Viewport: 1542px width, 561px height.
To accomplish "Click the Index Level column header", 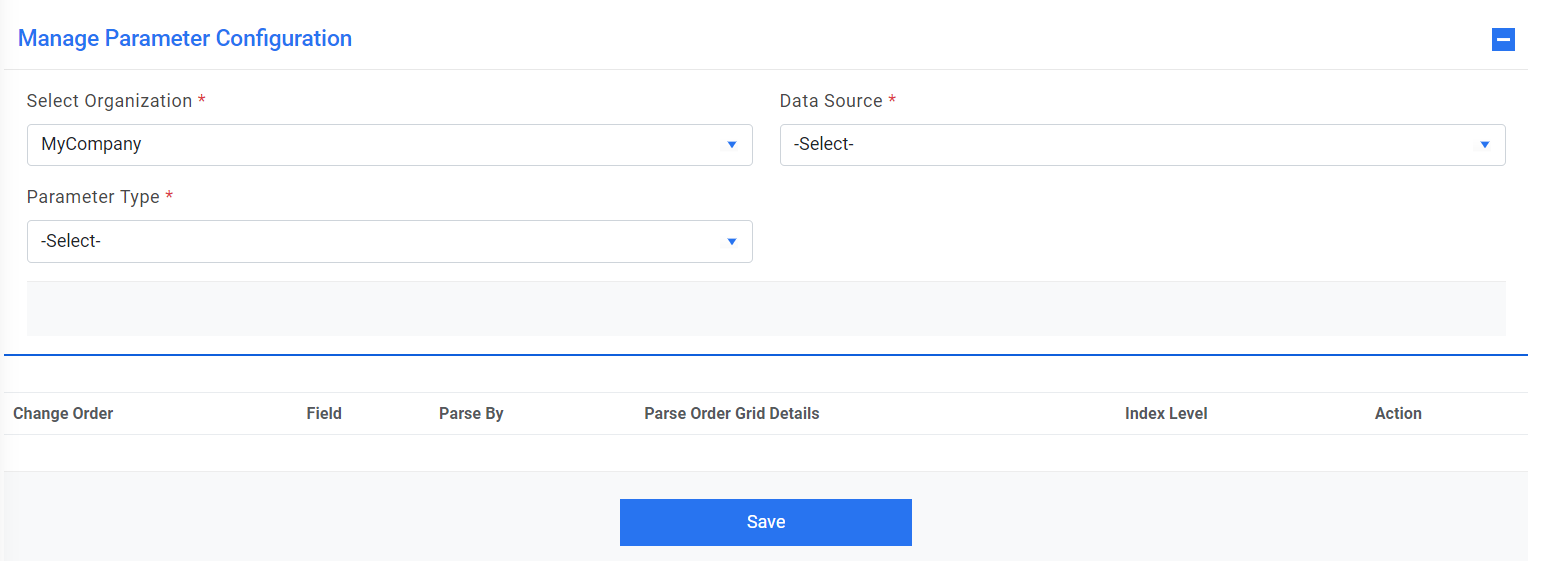I will [x=1166, y=413].
